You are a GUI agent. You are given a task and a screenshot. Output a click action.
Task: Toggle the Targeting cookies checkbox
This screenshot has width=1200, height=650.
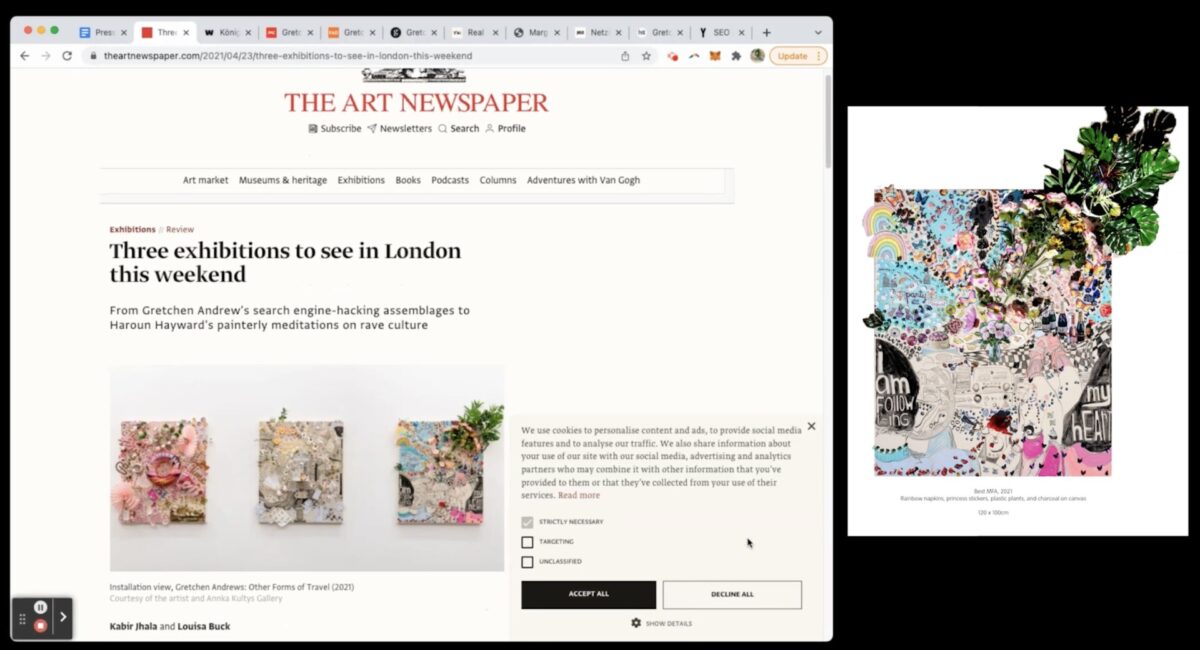click(x=527, y=542)
